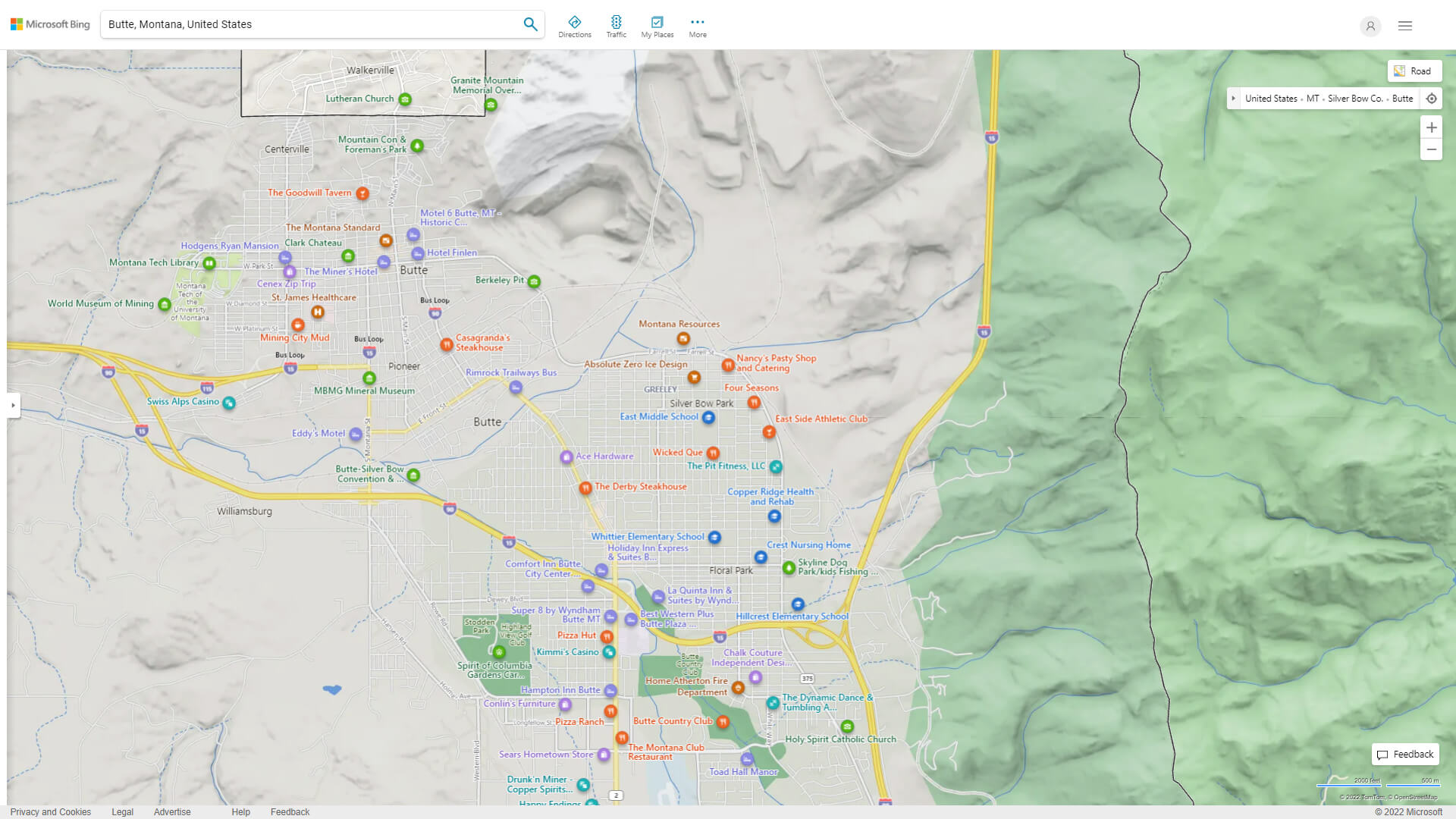Screen dimensions: 1456x819
Task: Select the Wicked Que restaurant pin
Action: 713,453
